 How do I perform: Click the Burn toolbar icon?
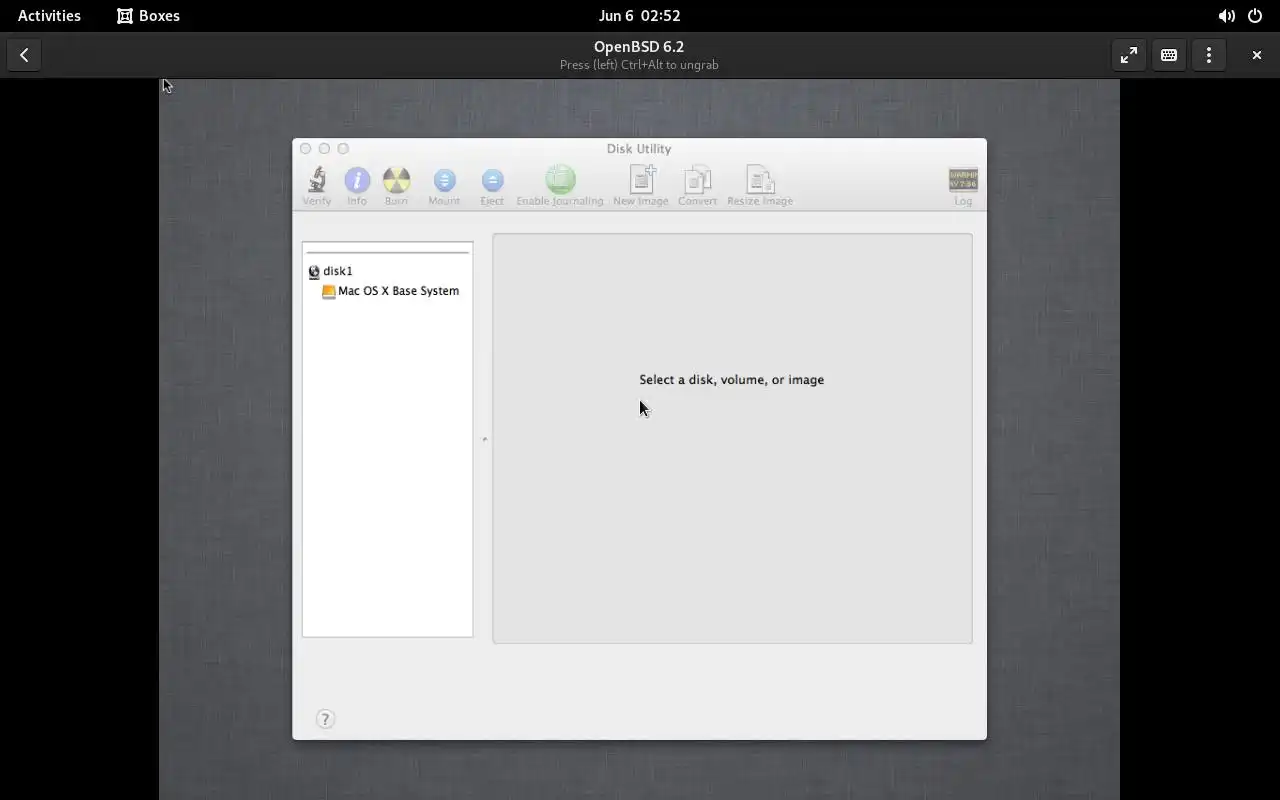(x=396, y=180)
